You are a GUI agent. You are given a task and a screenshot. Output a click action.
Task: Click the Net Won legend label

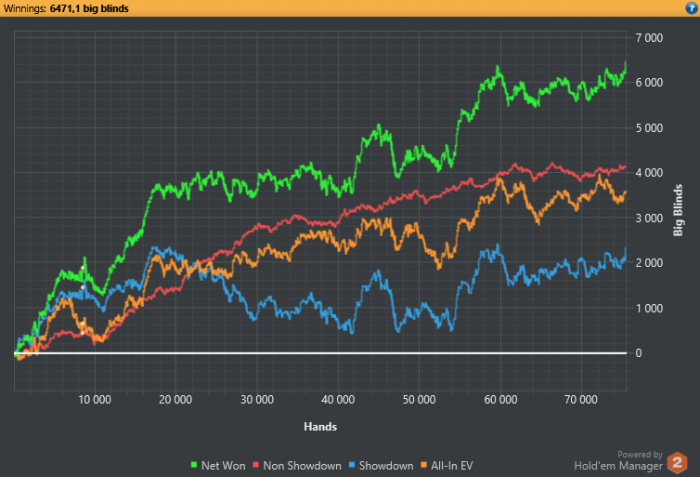(223, 466)
